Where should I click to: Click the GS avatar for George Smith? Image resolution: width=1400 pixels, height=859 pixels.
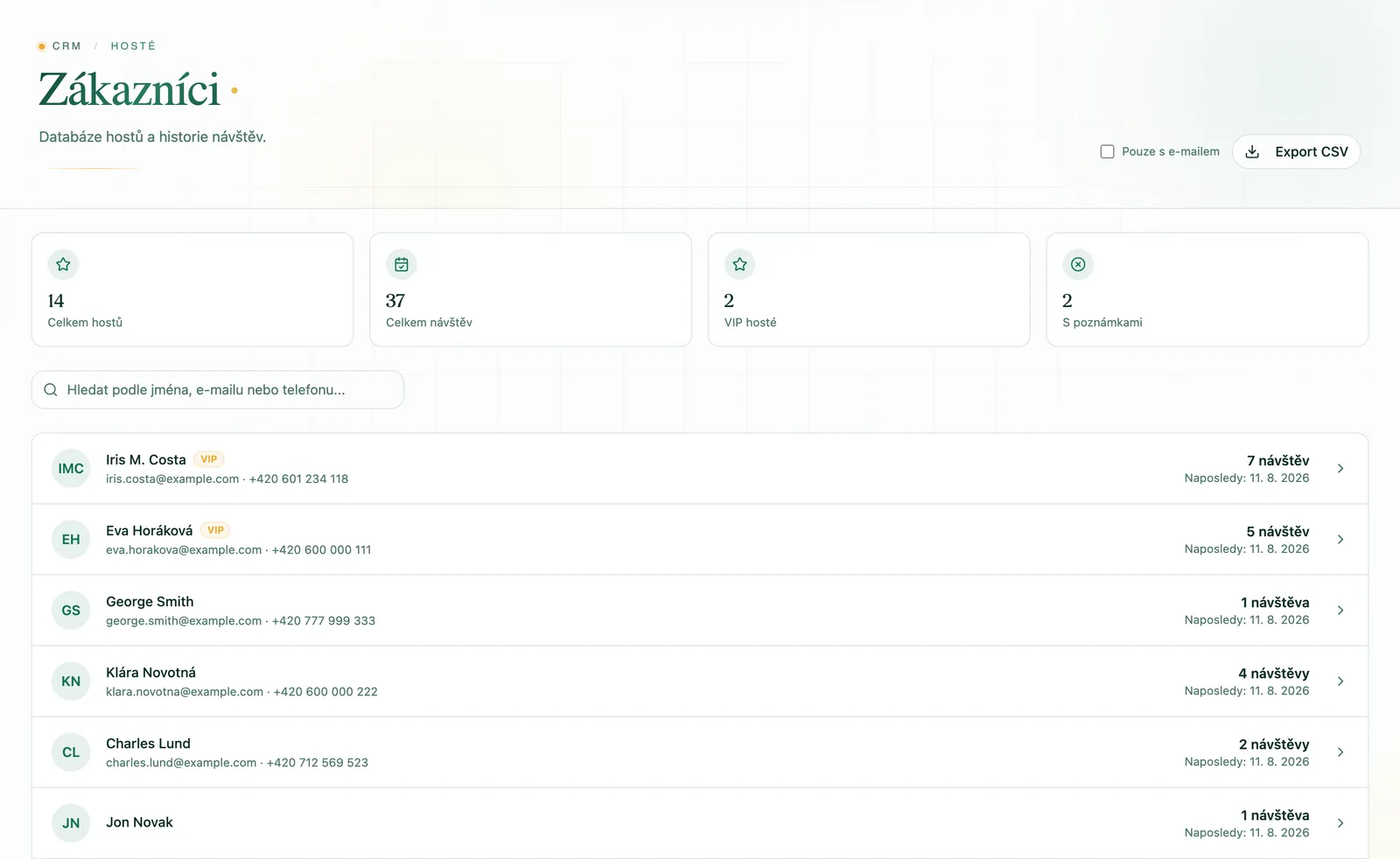click(x=71, y=611)
